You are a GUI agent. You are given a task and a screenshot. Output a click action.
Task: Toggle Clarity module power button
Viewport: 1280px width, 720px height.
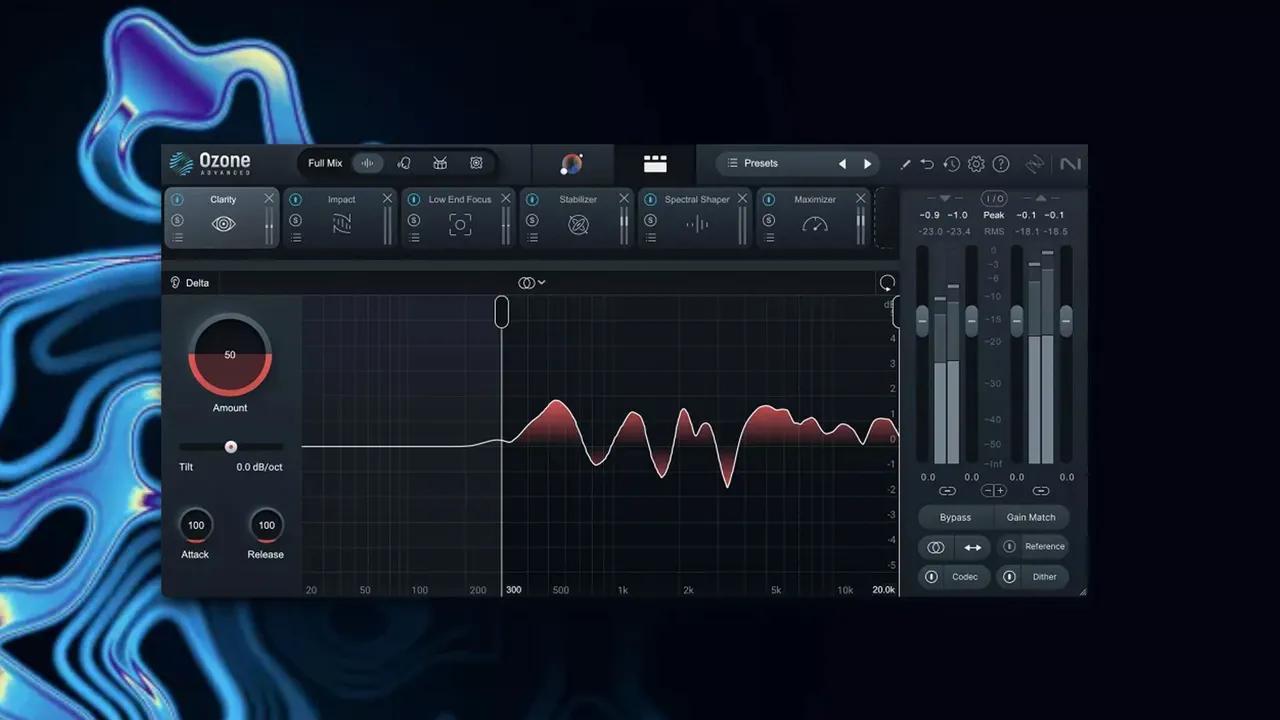coord(177,200)
